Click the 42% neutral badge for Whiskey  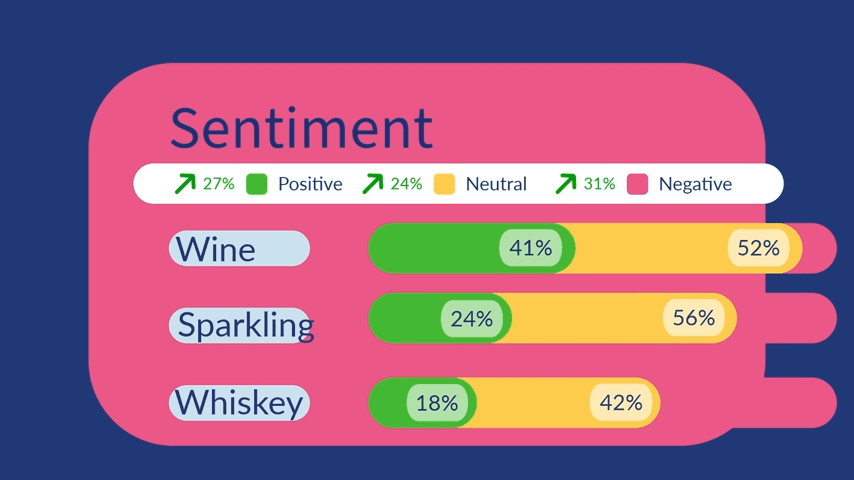click(x=621, y=403)
